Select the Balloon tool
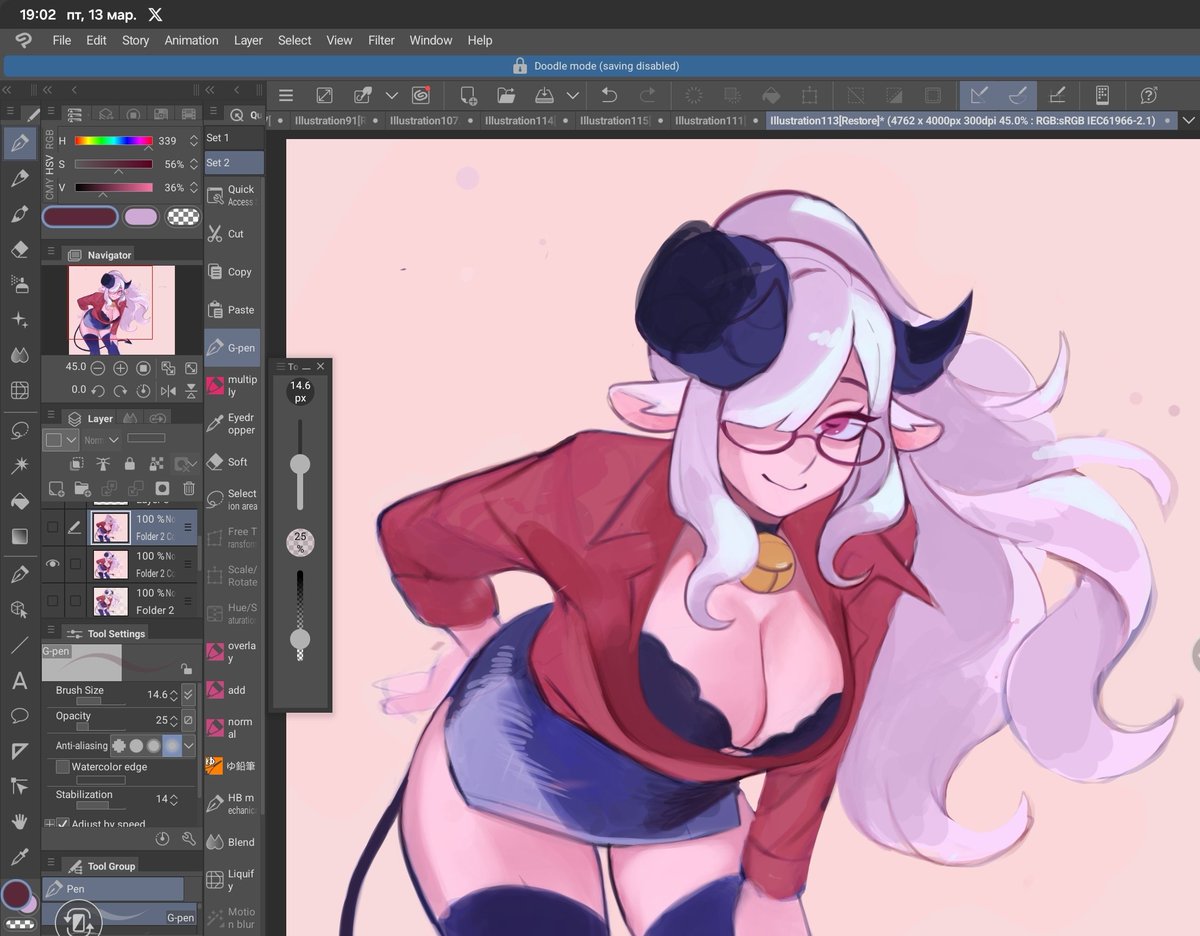 (x=19, y=716)
